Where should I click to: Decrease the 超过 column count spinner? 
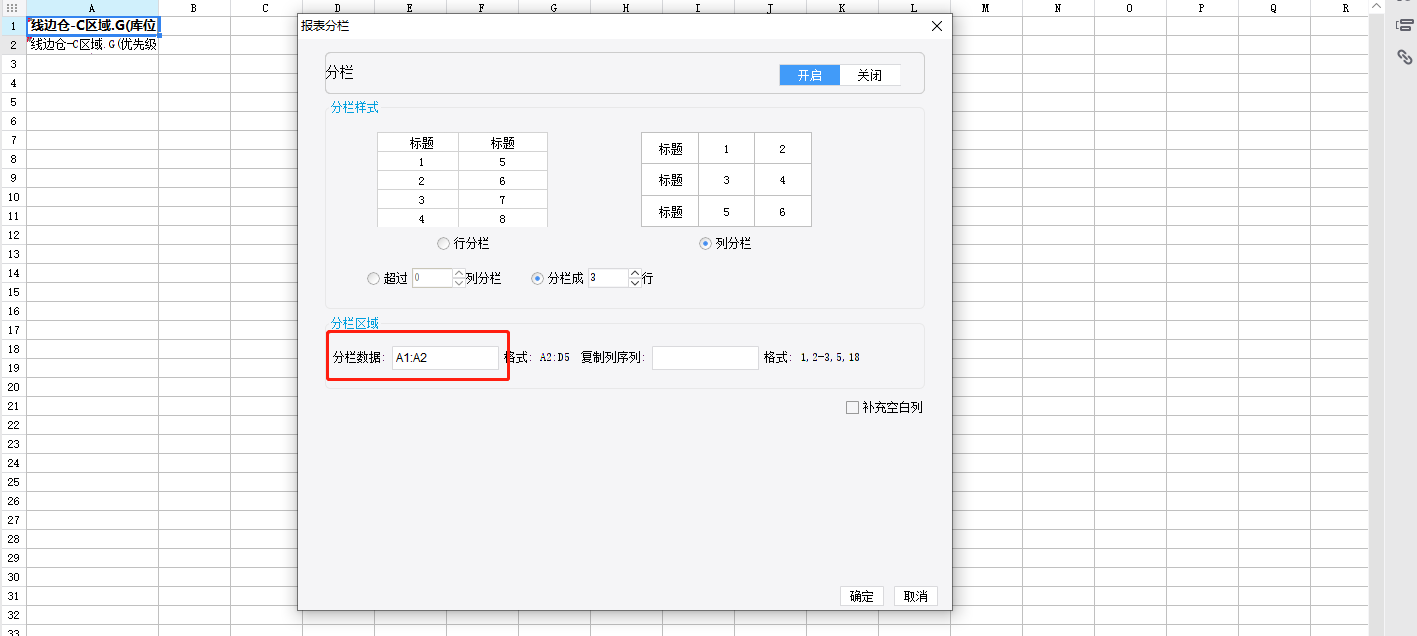coord(459,283)
